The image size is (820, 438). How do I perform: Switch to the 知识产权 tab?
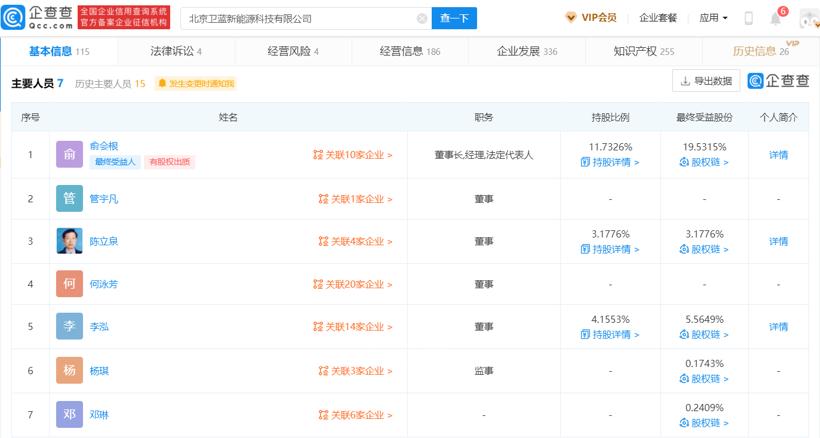[x=643, y=50]
